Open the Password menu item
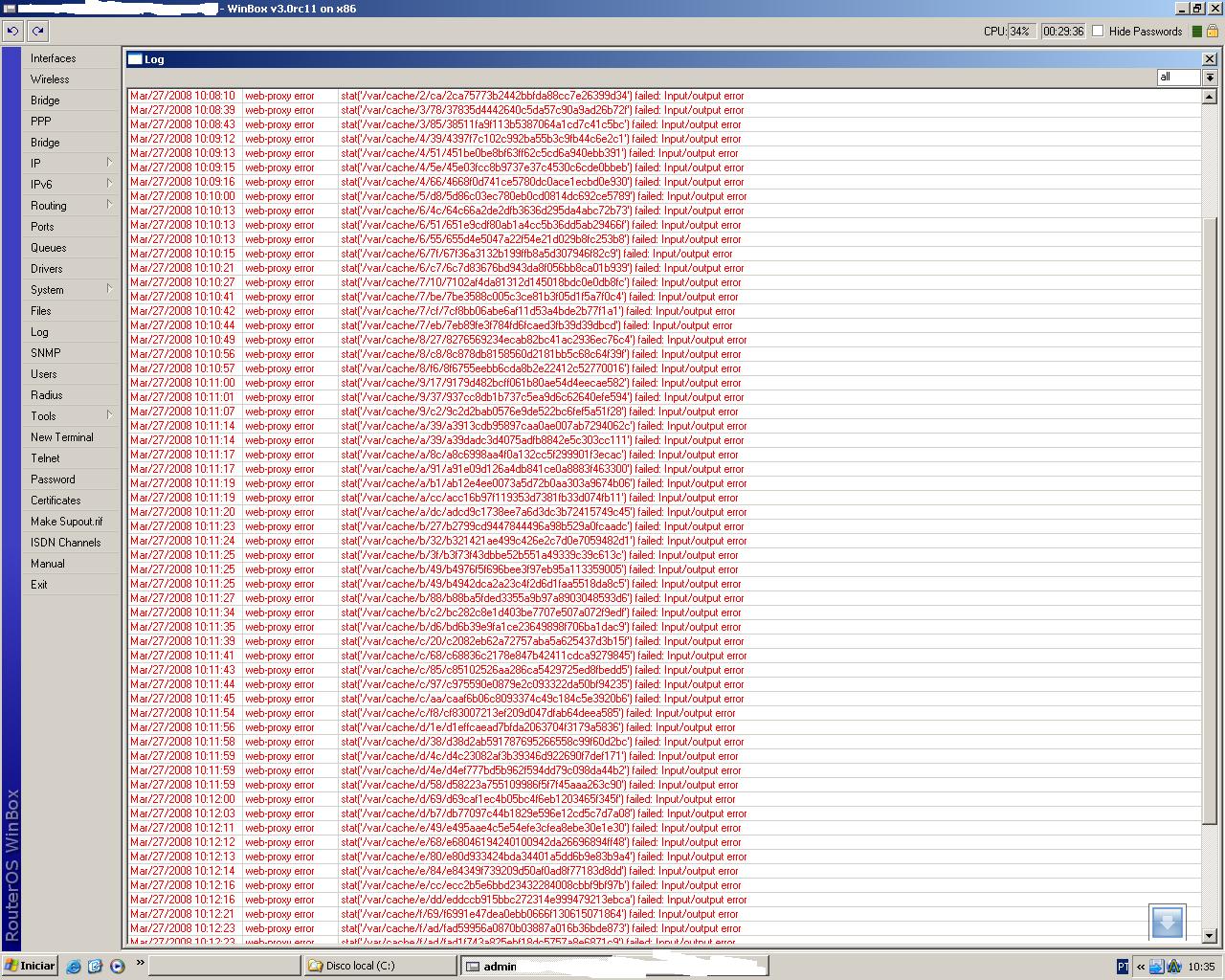The height and width of the screenshot is (980, 1225). [72, 479]
